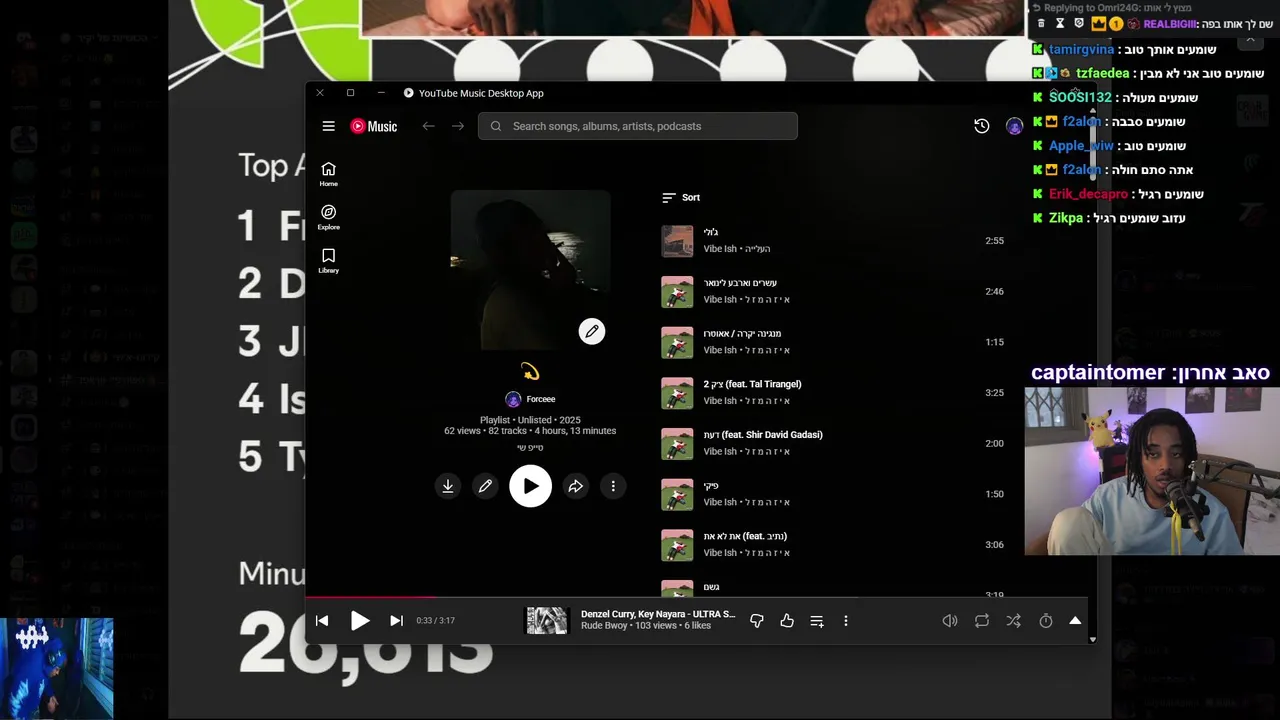
Task: Click the blue thumbnail at bottom-left corner
Action: pos(56,668)
